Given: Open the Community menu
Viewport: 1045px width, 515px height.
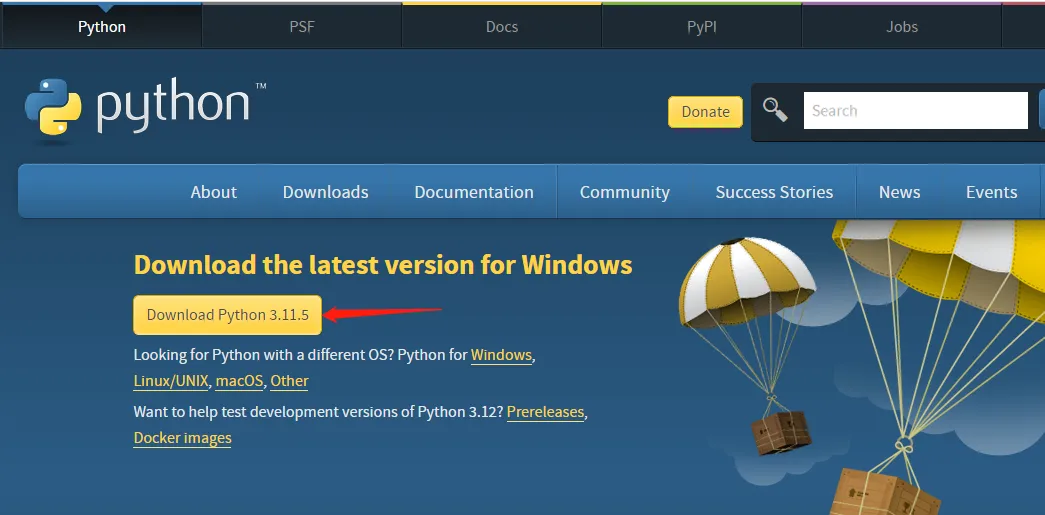Looking at the screenshot, I should (x=624, y=192).
